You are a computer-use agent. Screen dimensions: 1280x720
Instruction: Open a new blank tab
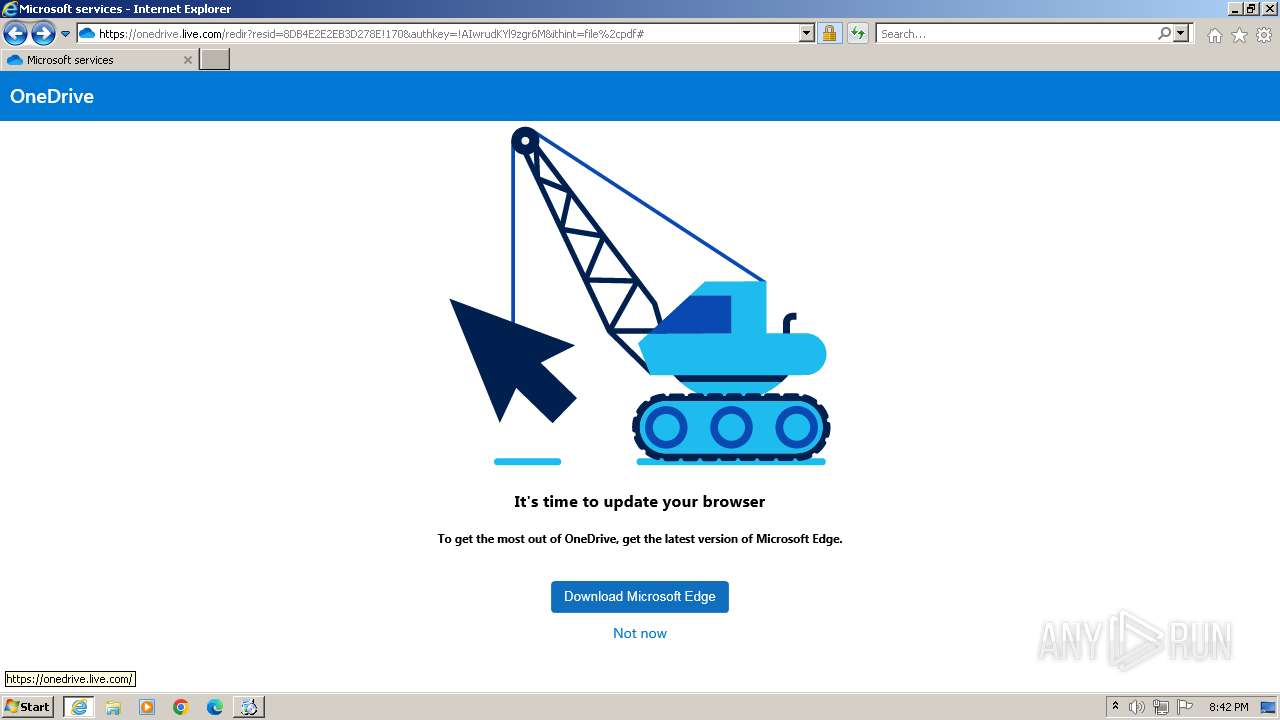pyautogui.click(x=215, y=60)
